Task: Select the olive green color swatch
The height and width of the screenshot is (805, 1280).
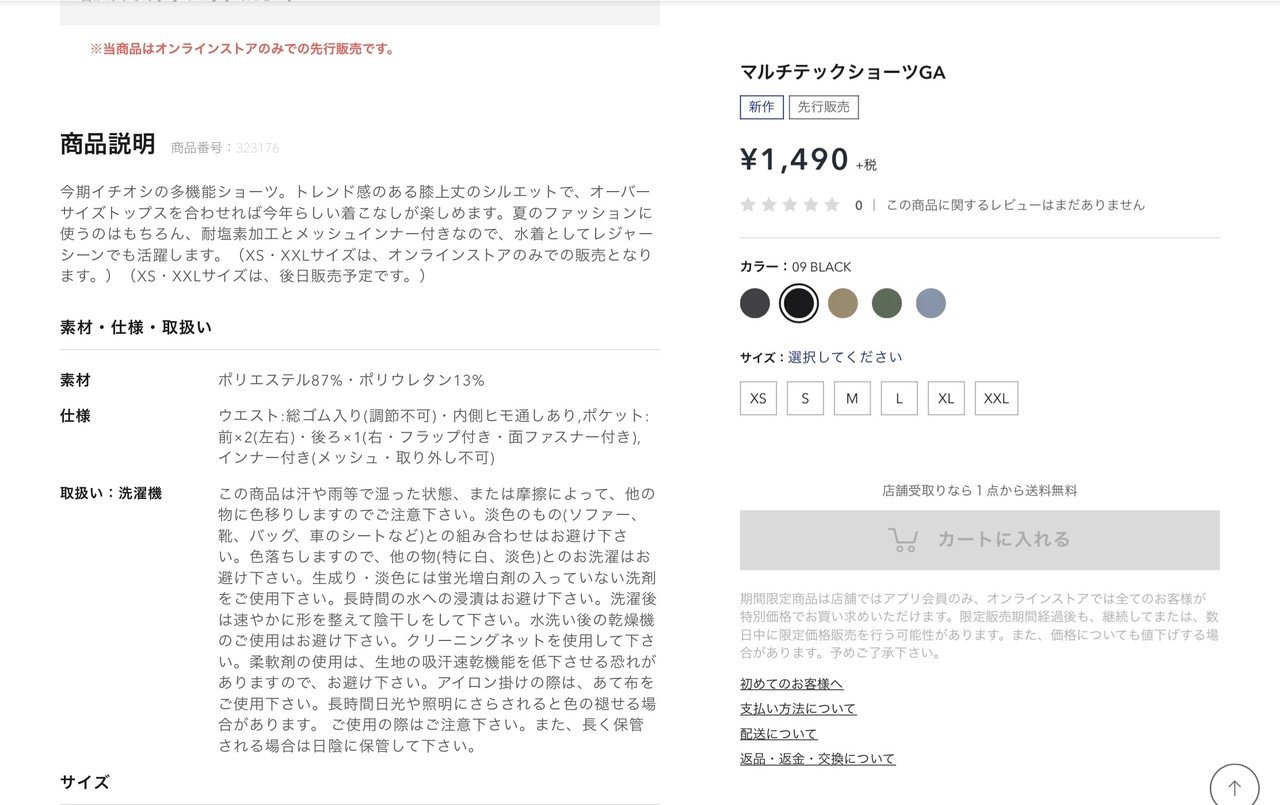Action: (x=886, y=302)
